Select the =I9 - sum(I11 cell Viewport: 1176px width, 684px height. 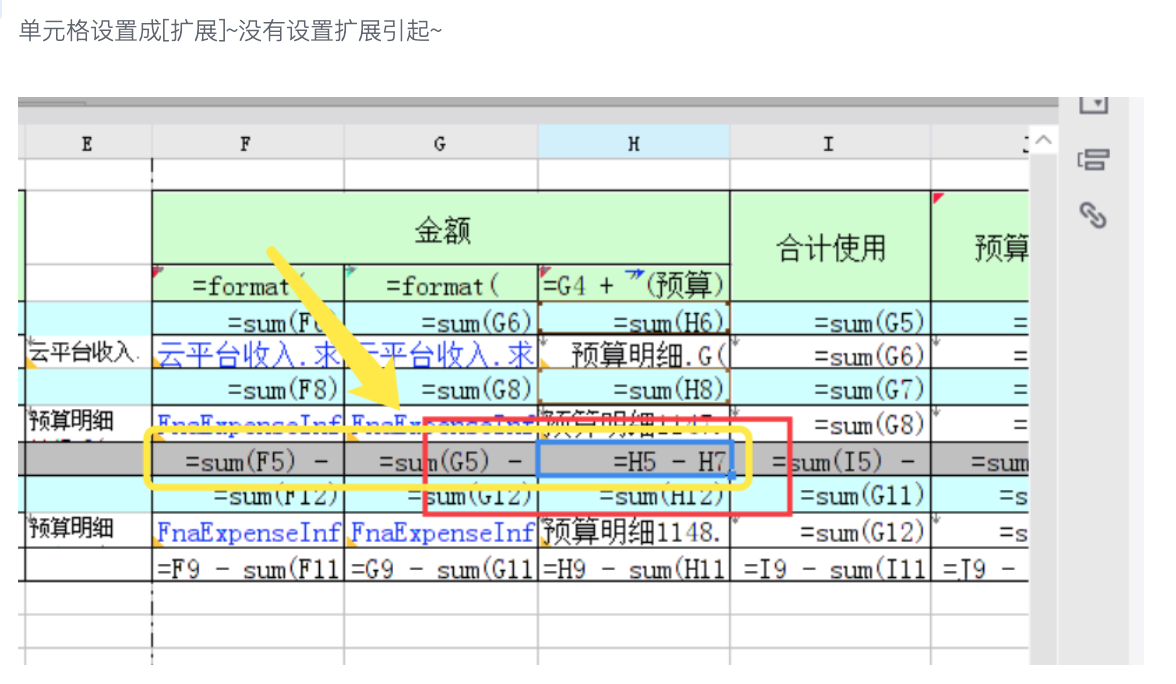point(830,566)
